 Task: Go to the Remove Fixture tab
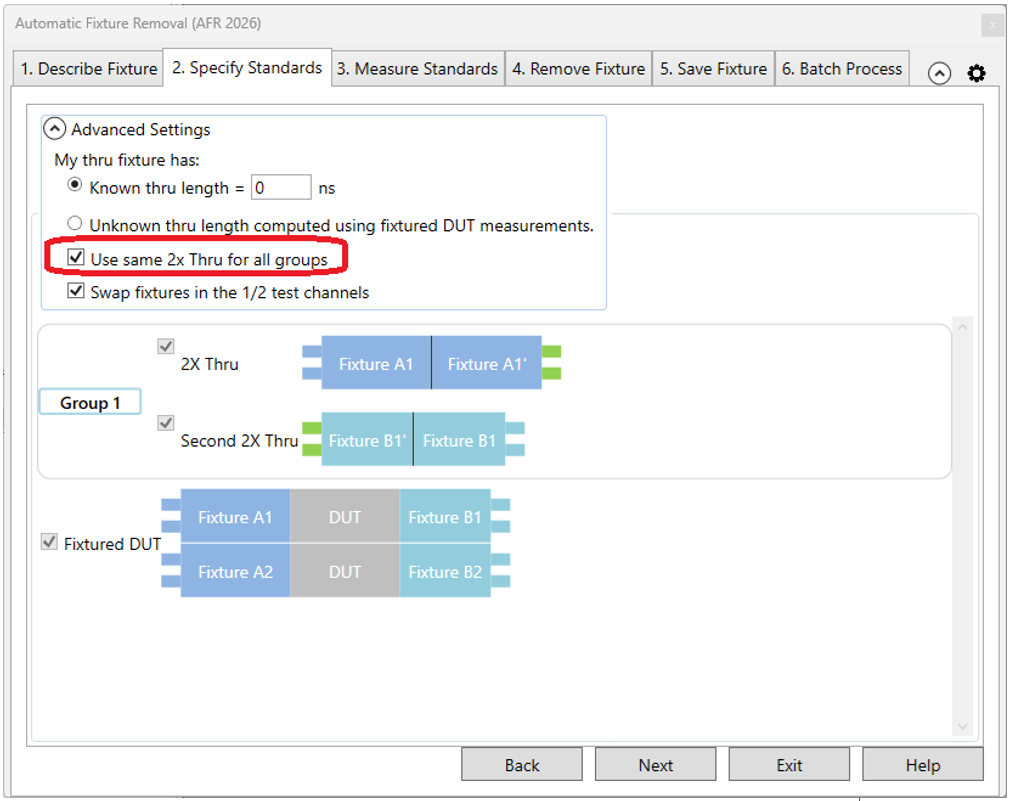click(x=578, y=69)
